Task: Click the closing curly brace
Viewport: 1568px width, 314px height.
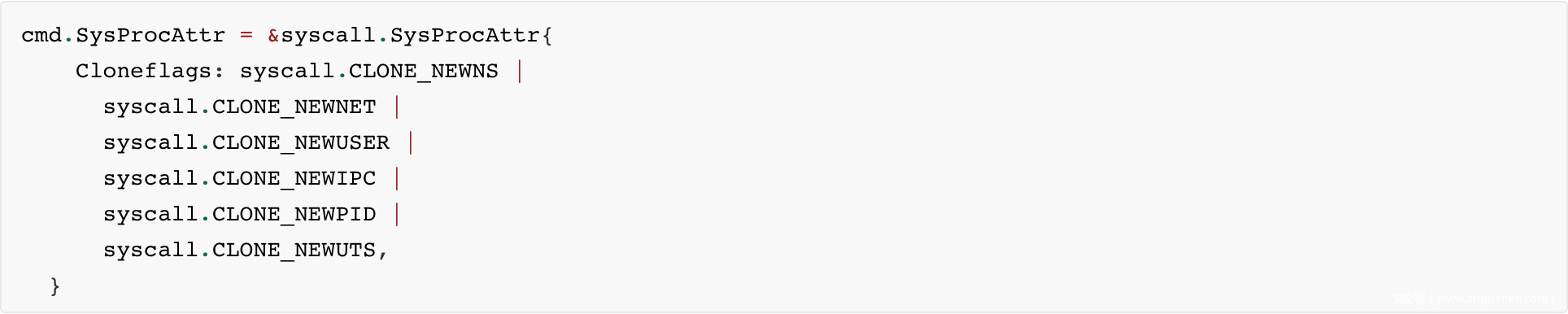Action: [55, 286]
